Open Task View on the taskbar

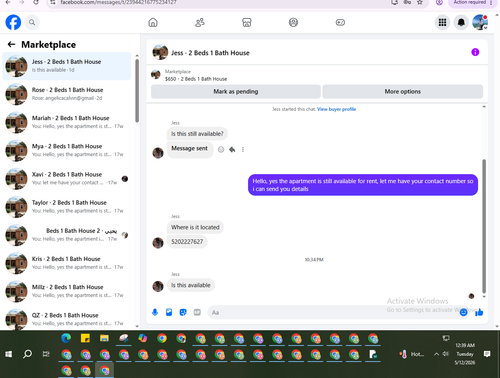(46, 354)
